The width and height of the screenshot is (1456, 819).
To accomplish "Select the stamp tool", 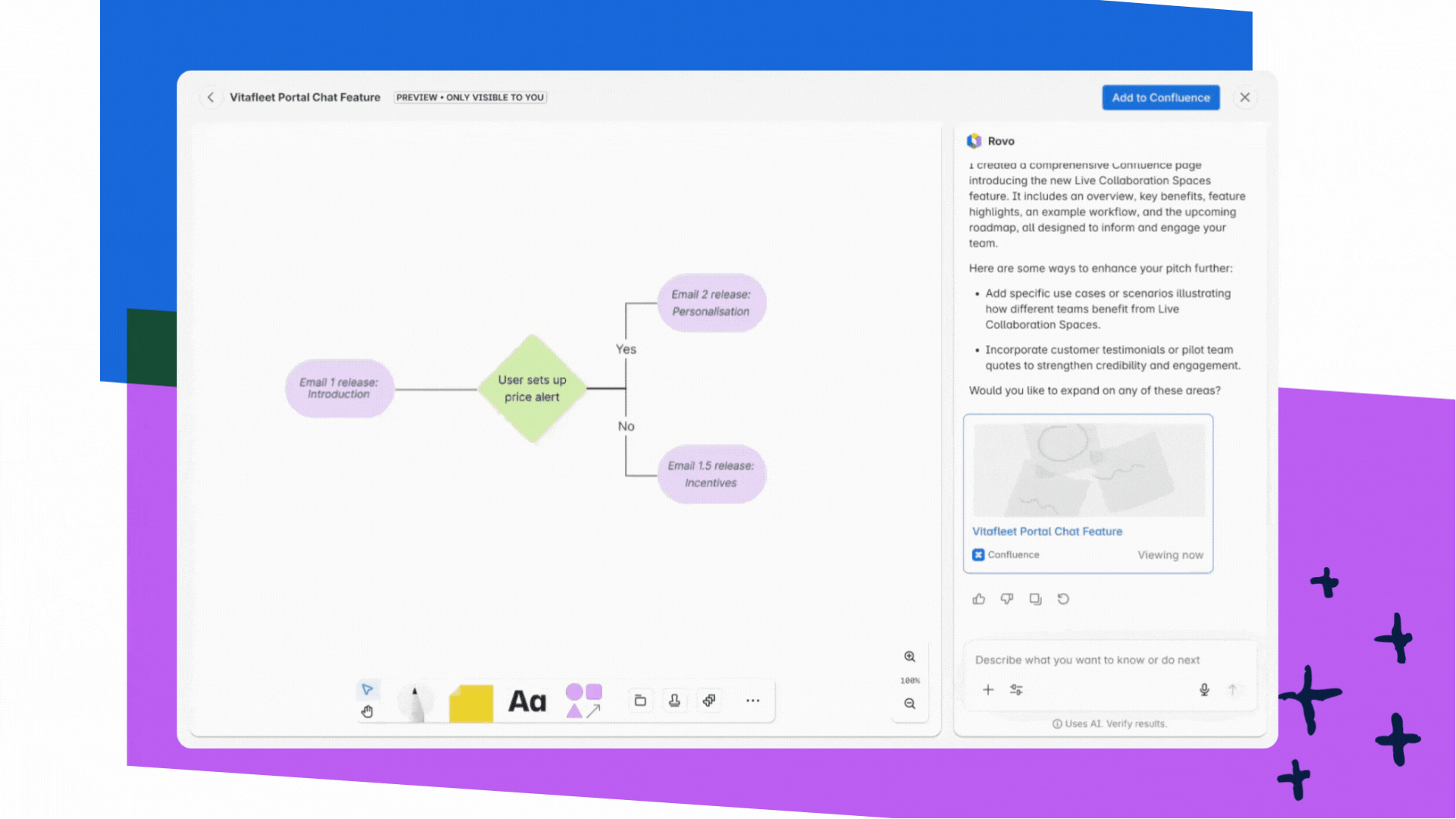I will coord(674,701).
